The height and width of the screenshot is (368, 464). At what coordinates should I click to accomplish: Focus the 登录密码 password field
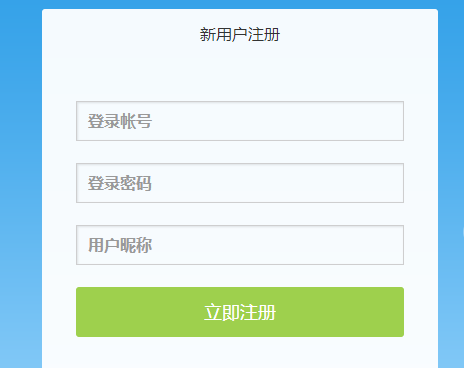pyautogui.click(x=240, y=183)
